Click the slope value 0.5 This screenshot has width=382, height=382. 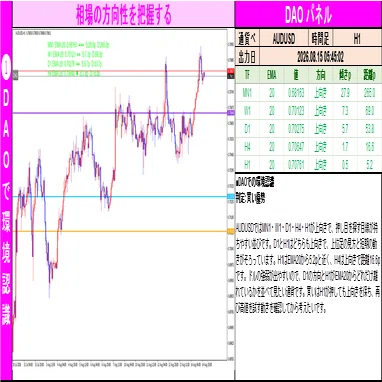click(x=345, y=164)
